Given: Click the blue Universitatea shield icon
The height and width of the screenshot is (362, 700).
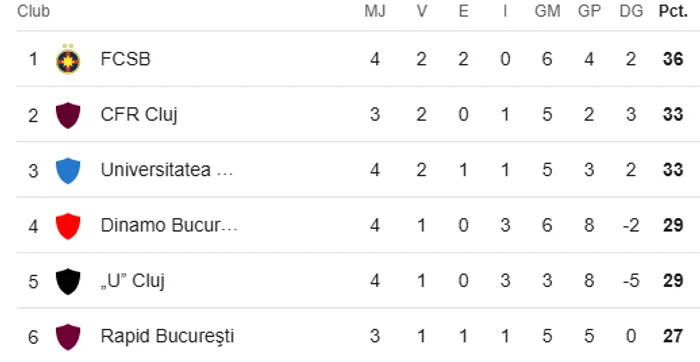Looking at the screenshot, I should point(68,171).
